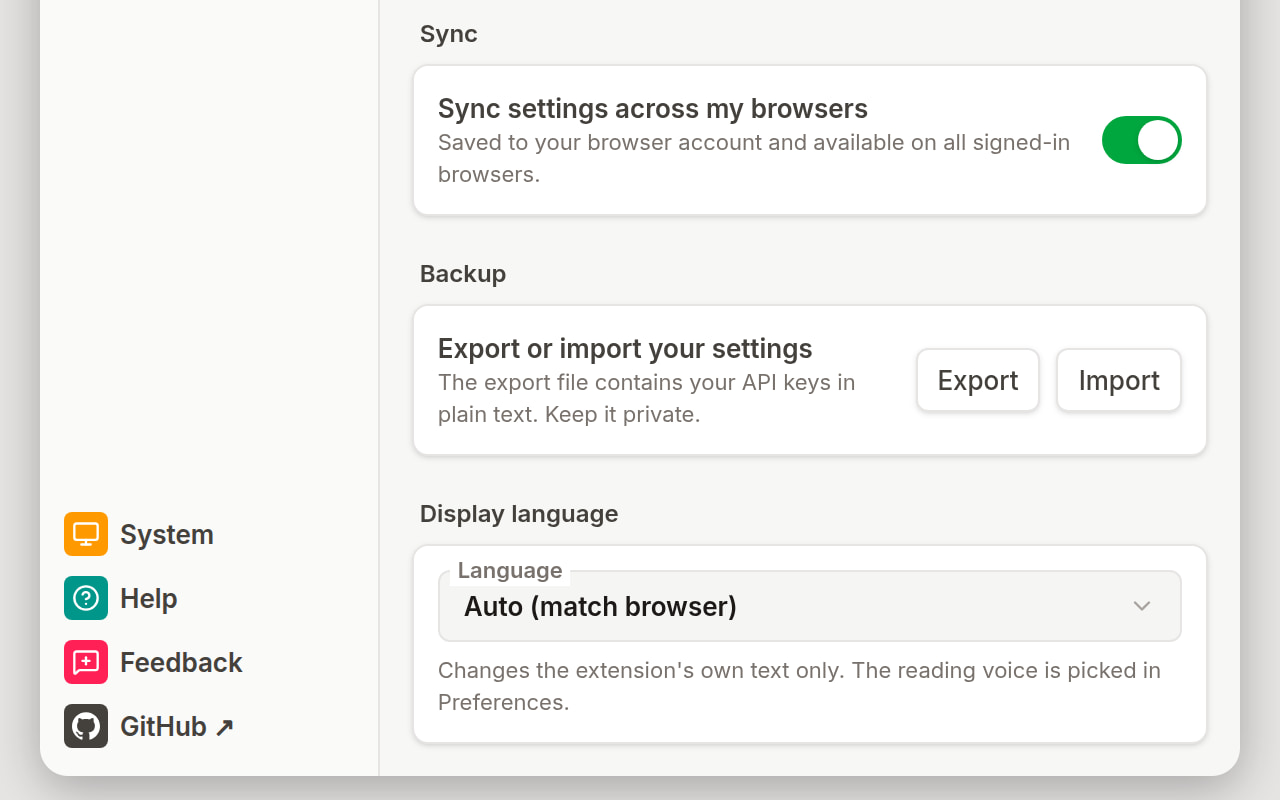Open the System sidebar item
The height and width of the screenshot is (800, 1280).
click(140, 534)
